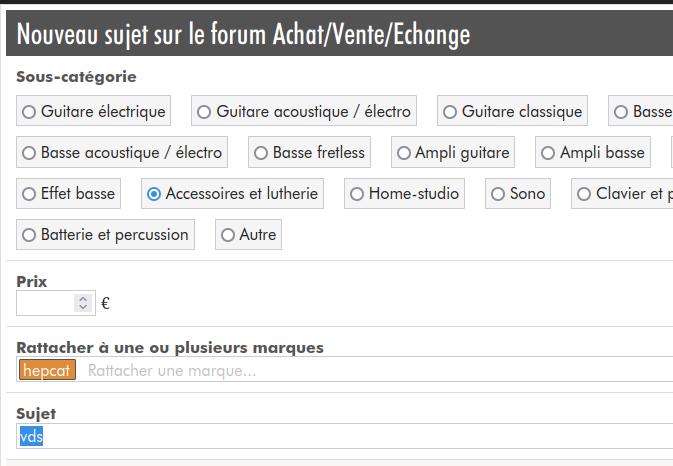
Task: Click the Prix number input field
Action: pyautogui.click(x=45, y=302)
